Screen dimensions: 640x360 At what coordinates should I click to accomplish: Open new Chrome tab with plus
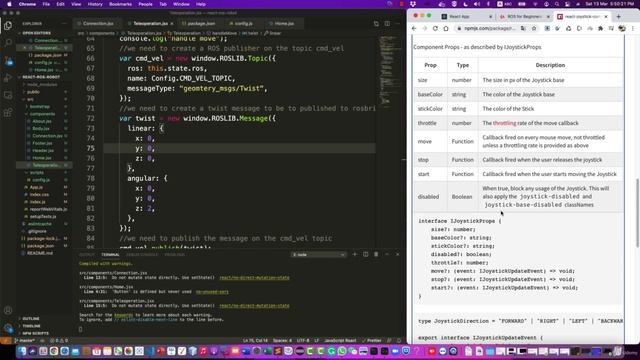click(x=618, y=16)
